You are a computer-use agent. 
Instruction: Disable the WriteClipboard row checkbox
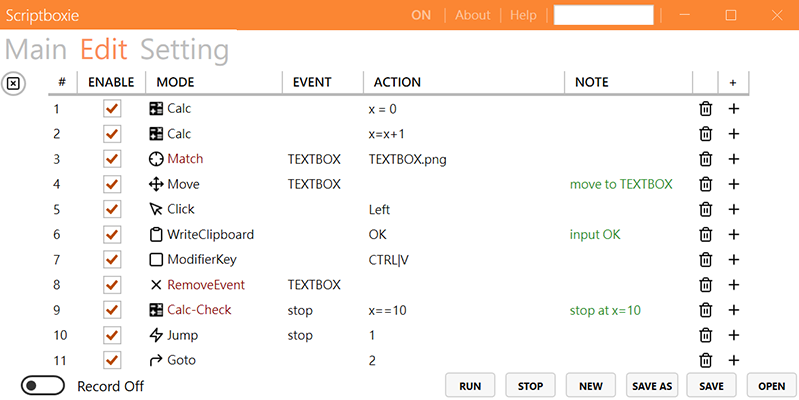pyautogui.click(x=112, y=234)
